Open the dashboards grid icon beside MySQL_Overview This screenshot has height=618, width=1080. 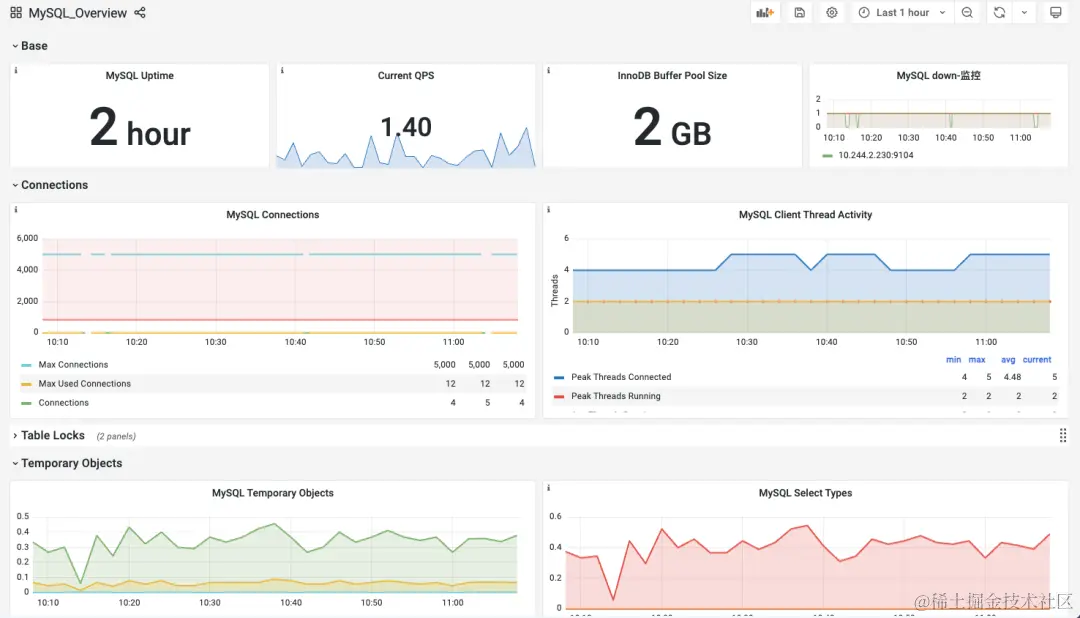point(16,12)
